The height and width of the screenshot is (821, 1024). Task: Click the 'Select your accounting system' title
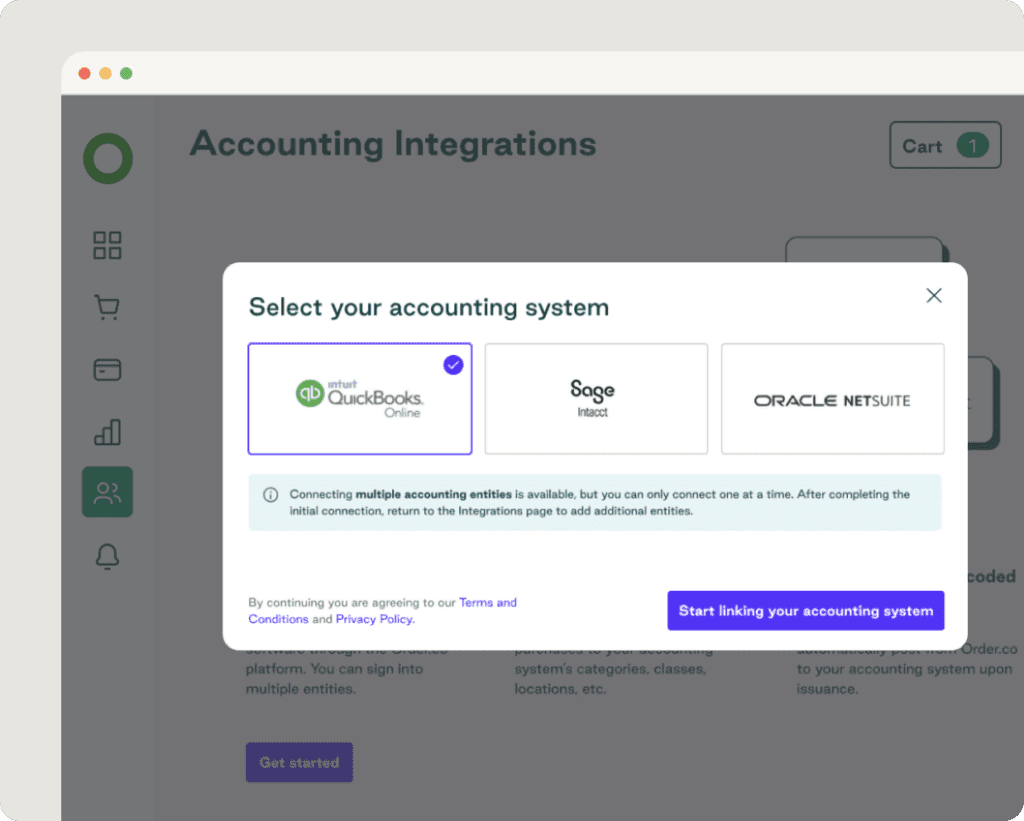tap(429, 307)
